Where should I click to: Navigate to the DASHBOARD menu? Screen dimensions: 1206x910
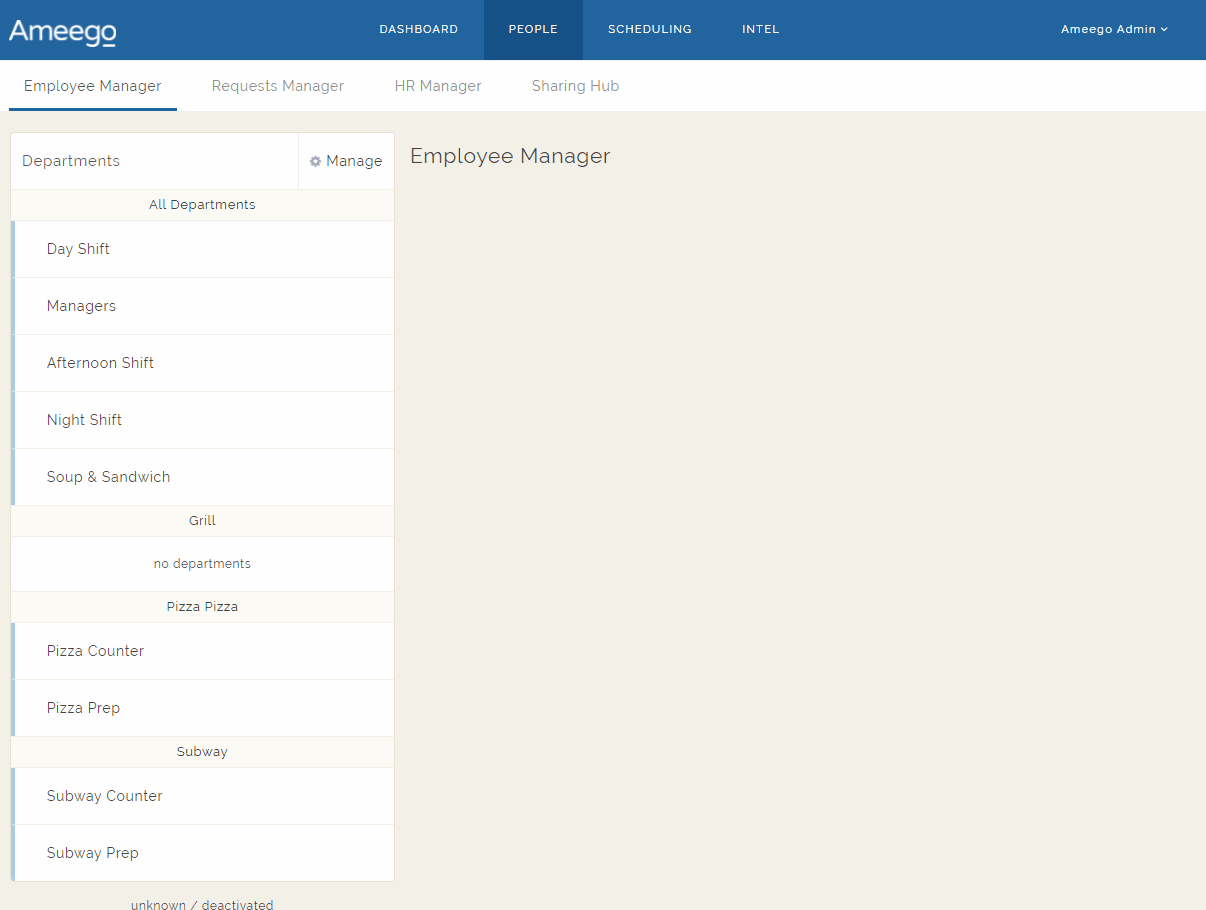click(x=418, y=29)
